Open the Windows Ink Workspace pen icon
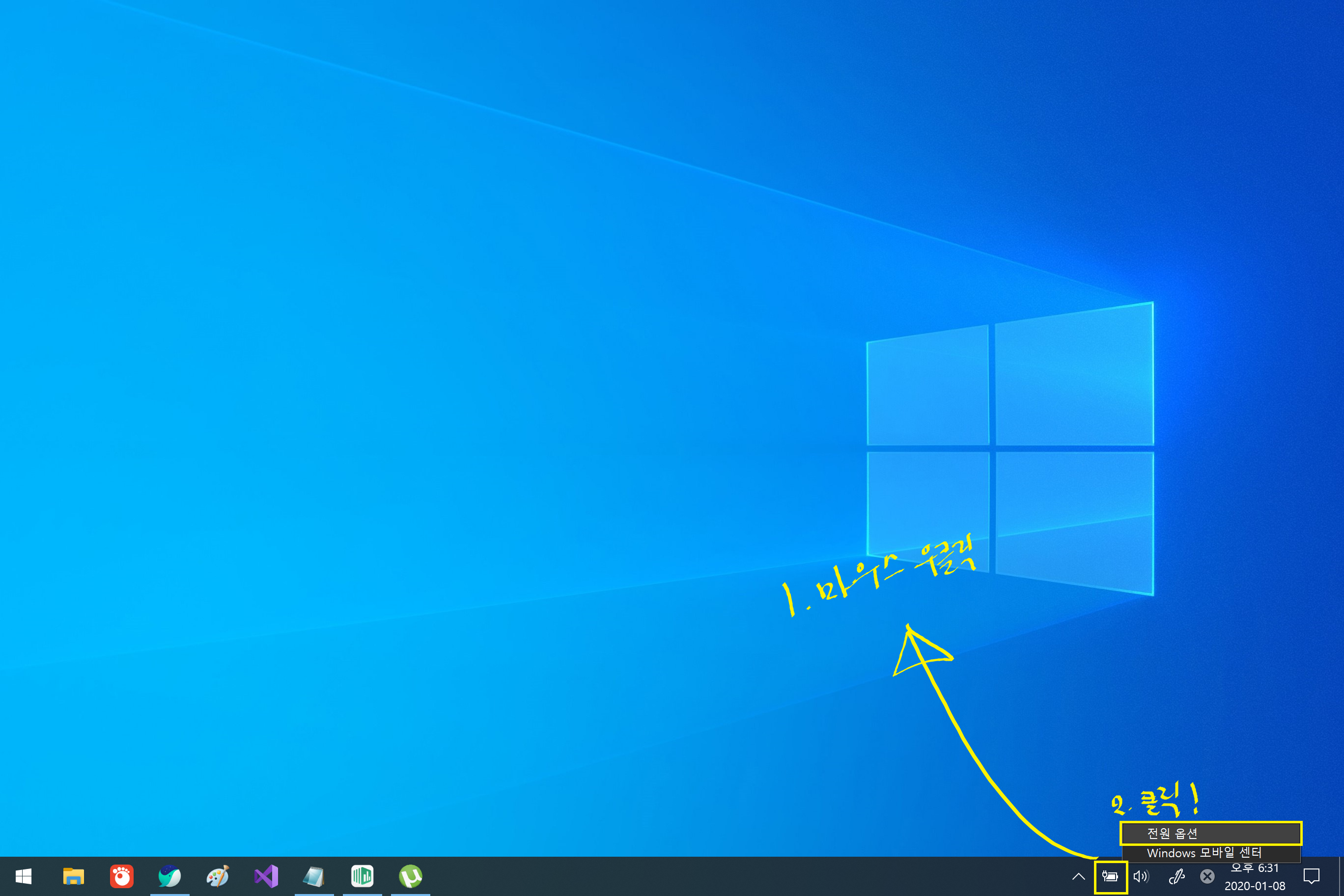Viewport: 1344px width, 896px height. tap(1176, 876)
